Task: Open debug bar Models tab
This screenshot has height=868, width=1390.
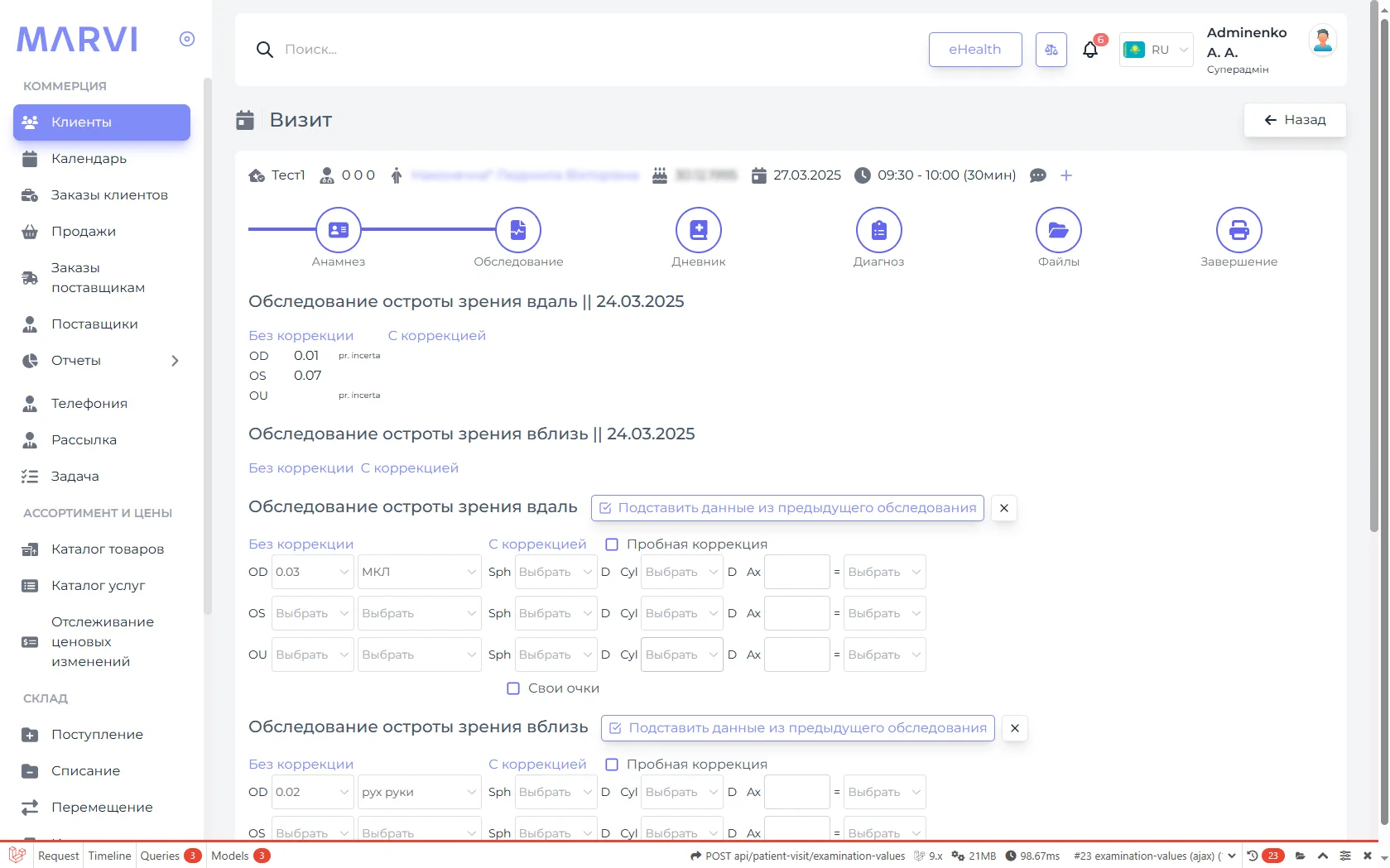Action: click(x=240, y=856)
